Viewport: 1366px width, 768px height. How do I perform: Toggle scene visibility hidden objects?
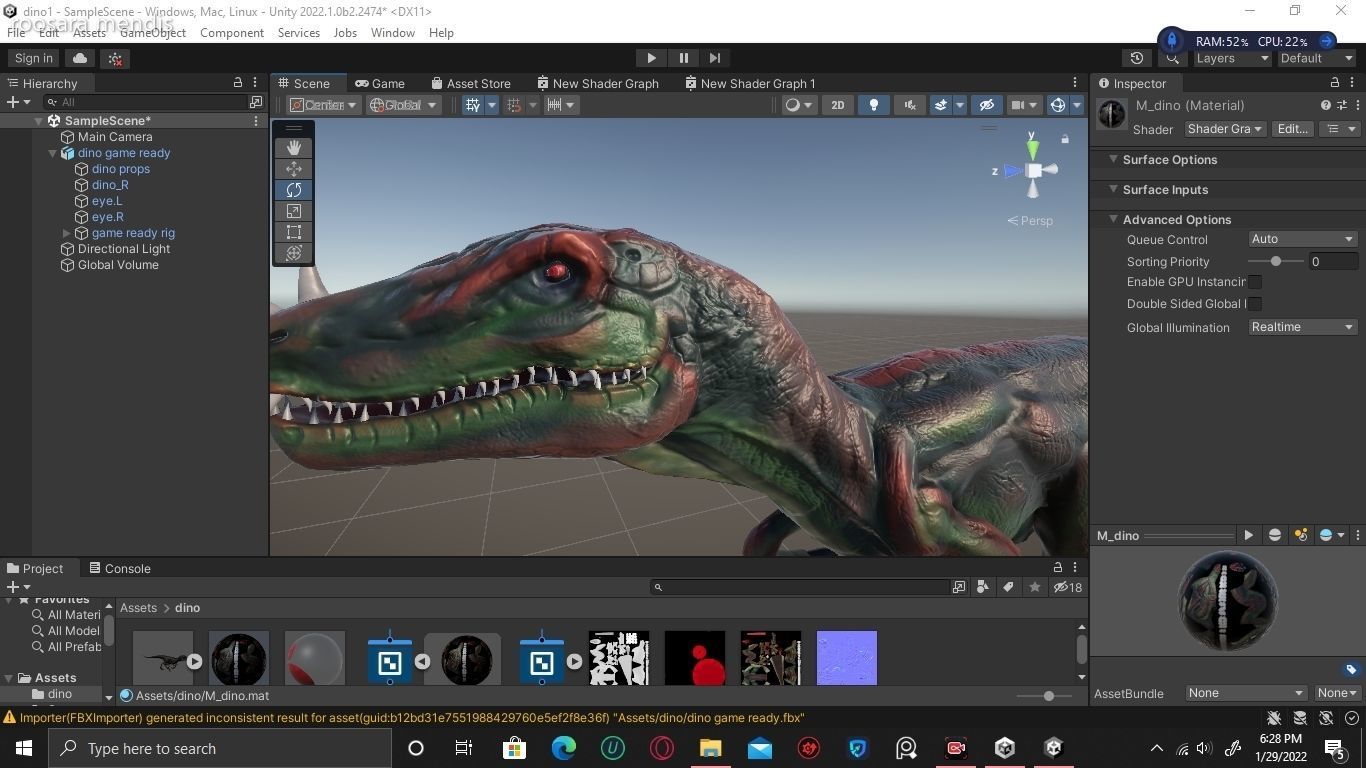(x=986, y=104)
